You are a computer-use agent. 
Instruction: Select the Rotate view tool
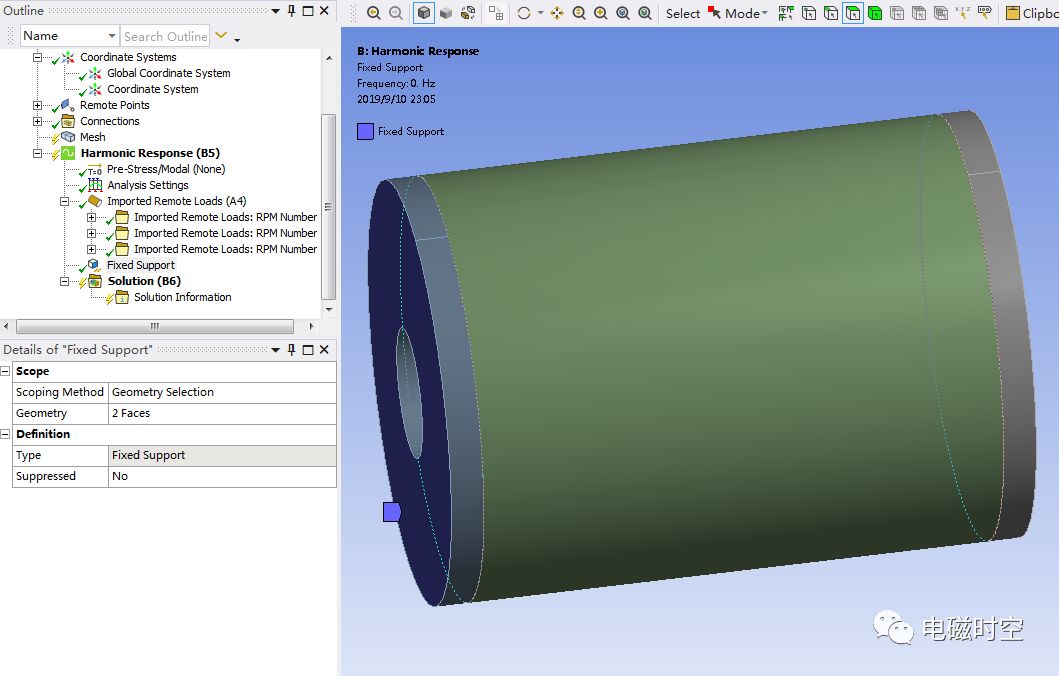click(x=524, y=13)
